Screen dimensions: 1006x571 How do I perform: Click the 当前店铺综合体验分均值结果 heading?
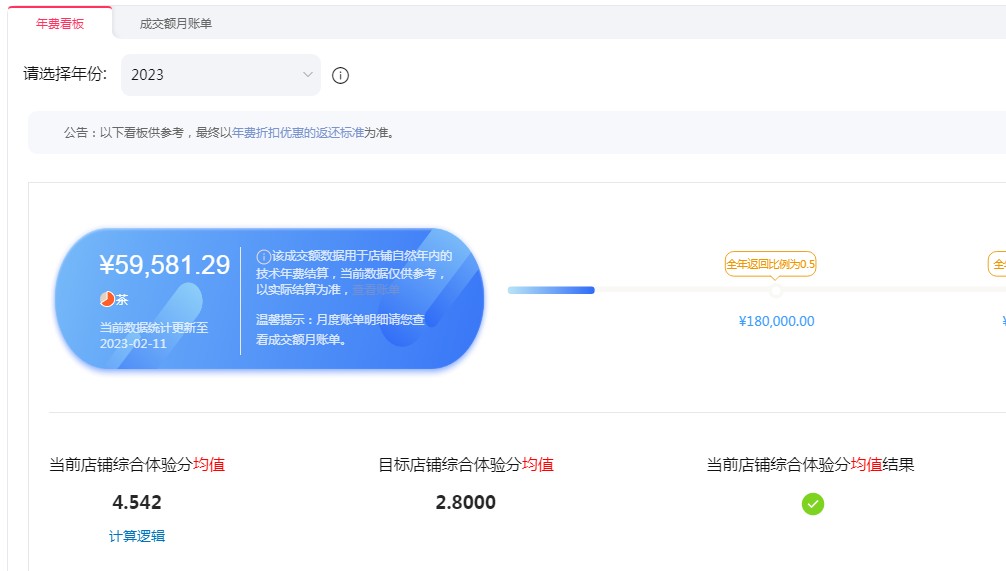point(810,465)
